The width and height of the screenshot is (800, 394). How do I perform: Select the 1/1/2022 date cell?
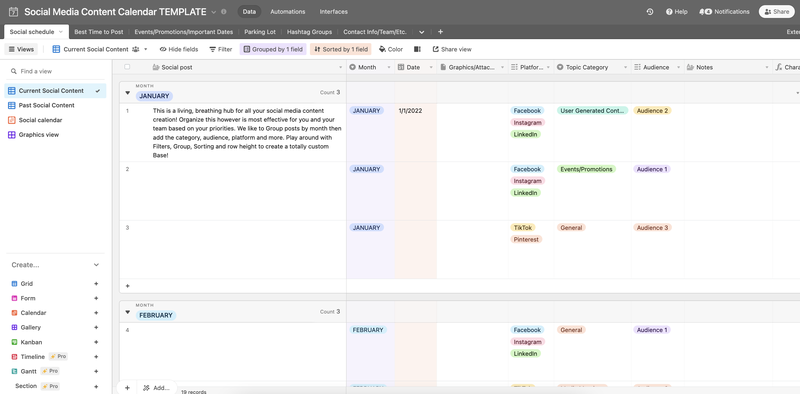416,133
